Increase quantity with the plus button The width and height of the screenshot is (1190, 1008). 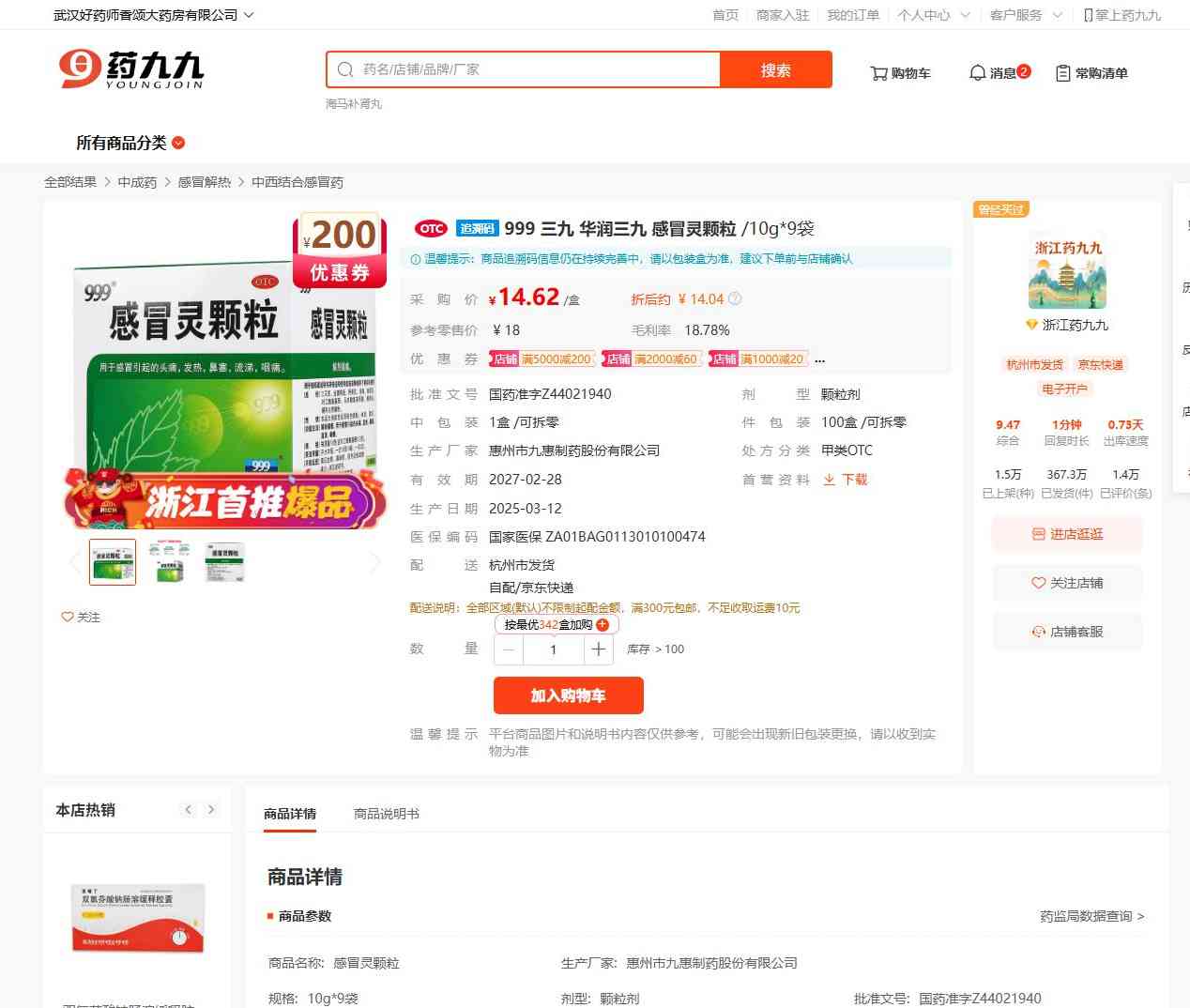tap(599, 649)
